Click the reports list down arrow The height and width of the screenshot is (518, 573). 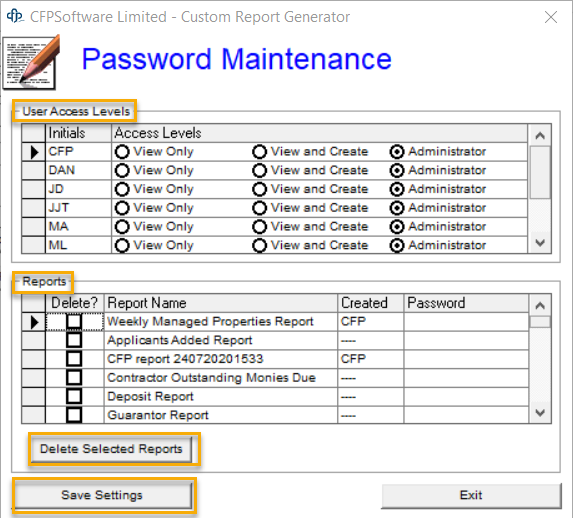coord(540,413)
